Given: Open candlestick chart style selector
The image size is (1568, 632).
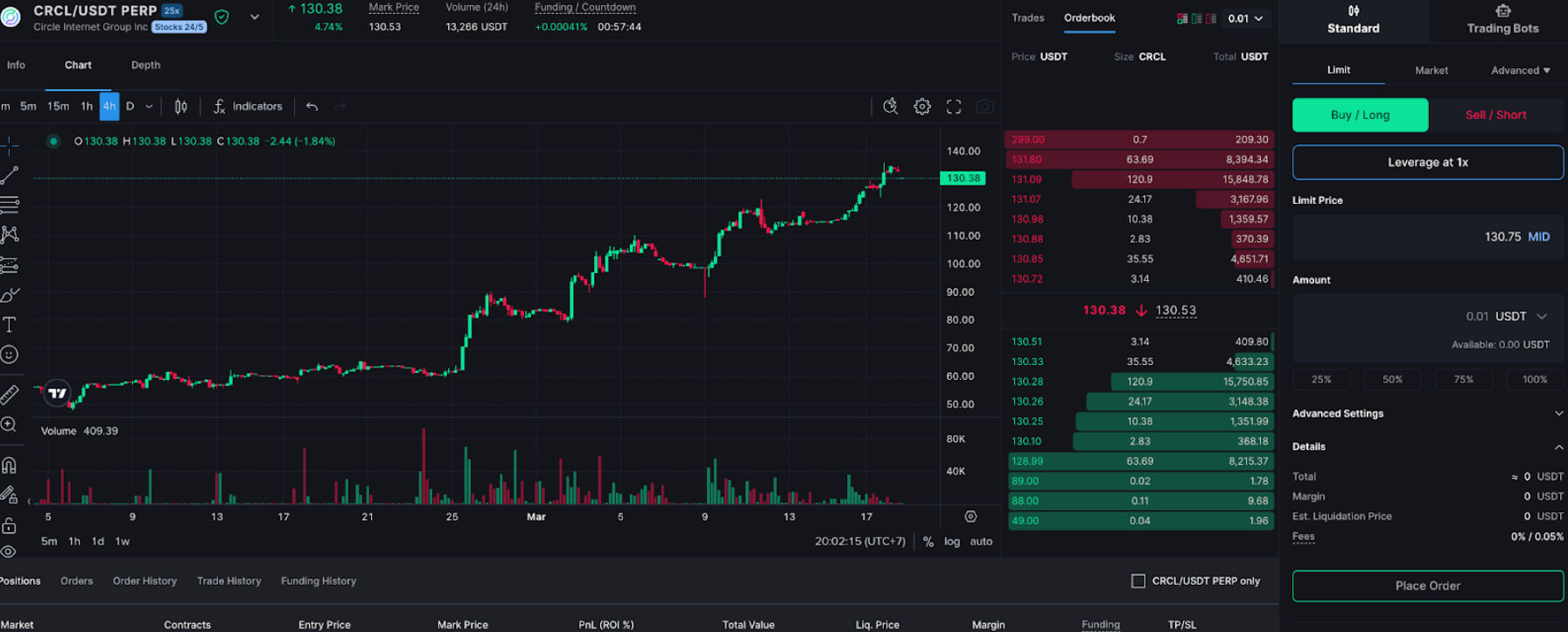Looking at the screenshot, I should point(181,106).
